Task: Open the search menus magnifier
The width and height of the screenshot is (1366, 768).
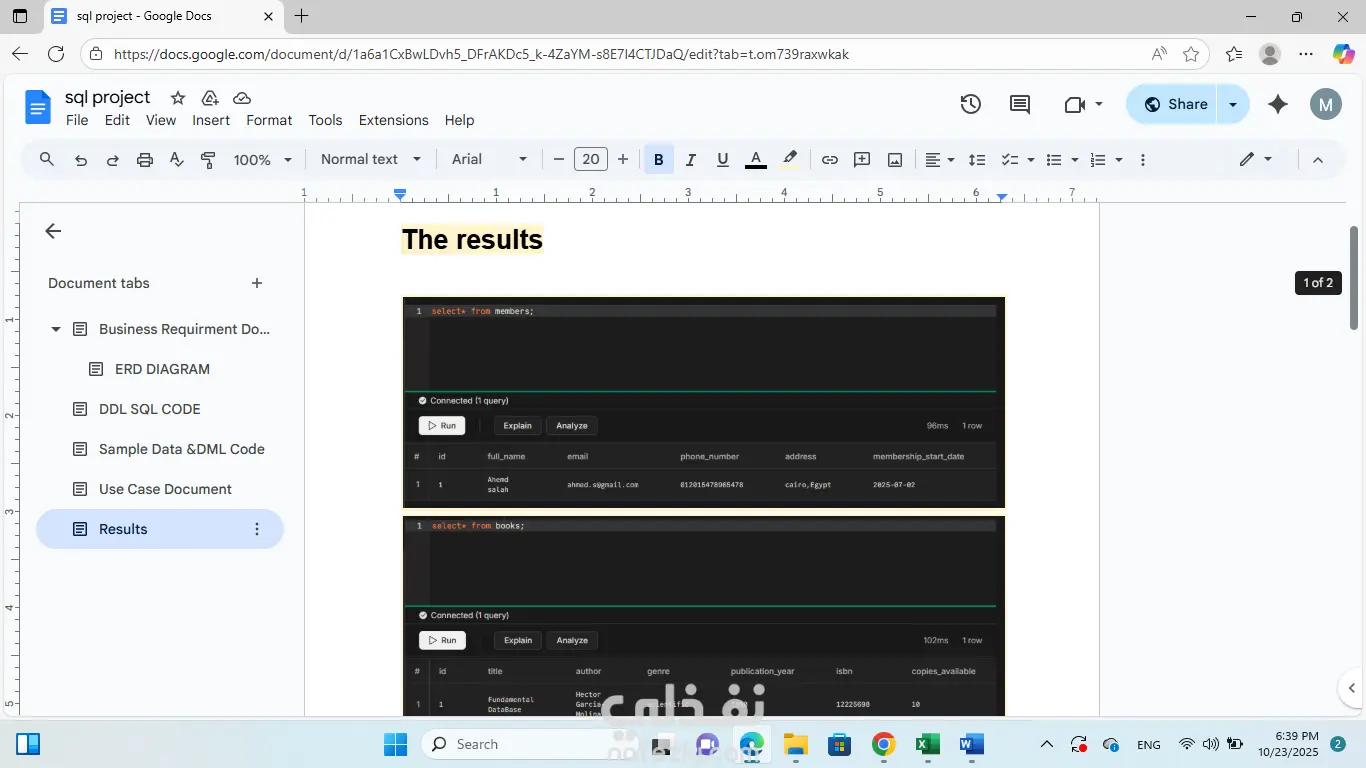Action: (47, 159)
